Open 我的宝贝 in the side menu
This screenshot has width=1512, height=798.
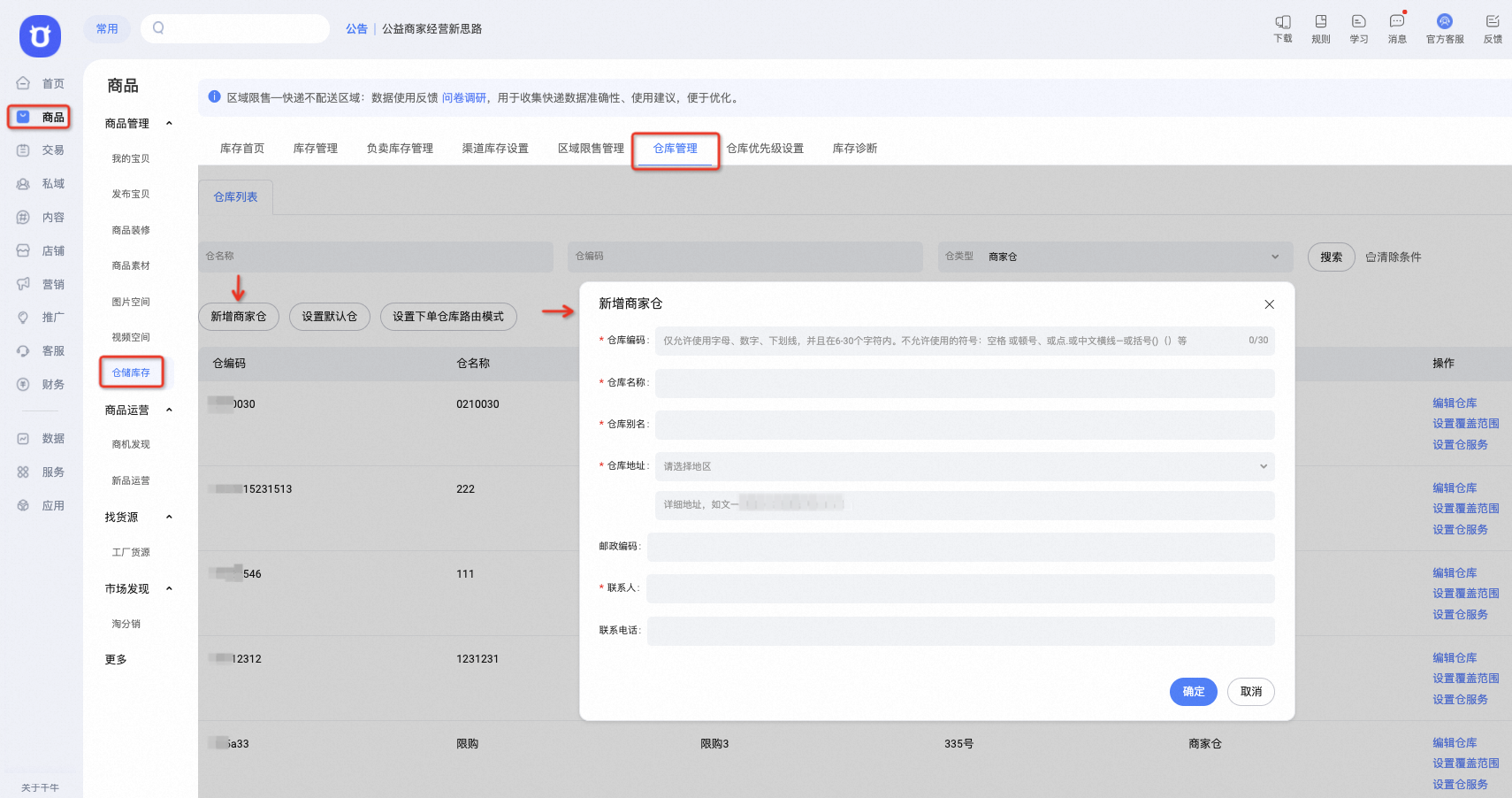pos(131,159)
